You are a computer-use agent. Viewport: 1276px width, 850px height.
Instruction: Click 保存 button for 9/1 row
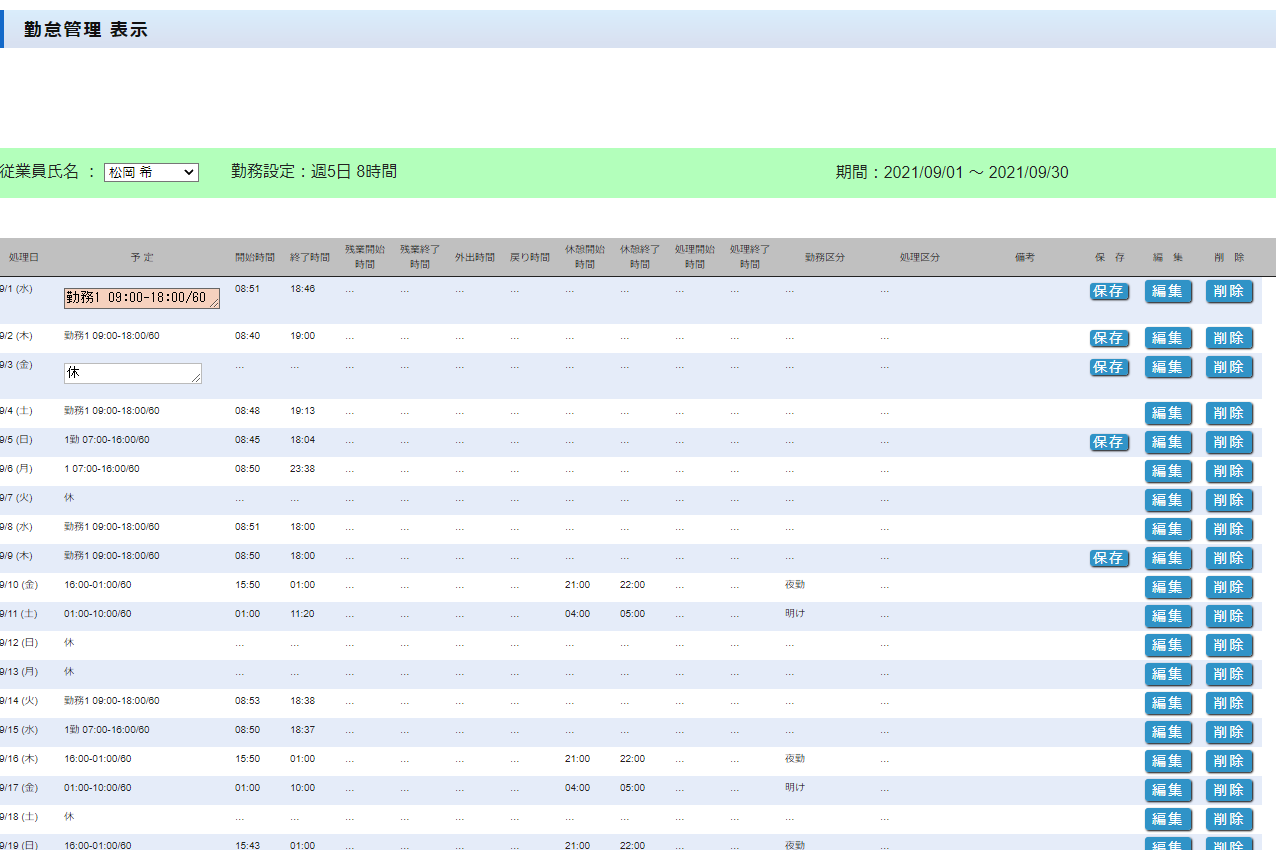[x=1109, y=291]
